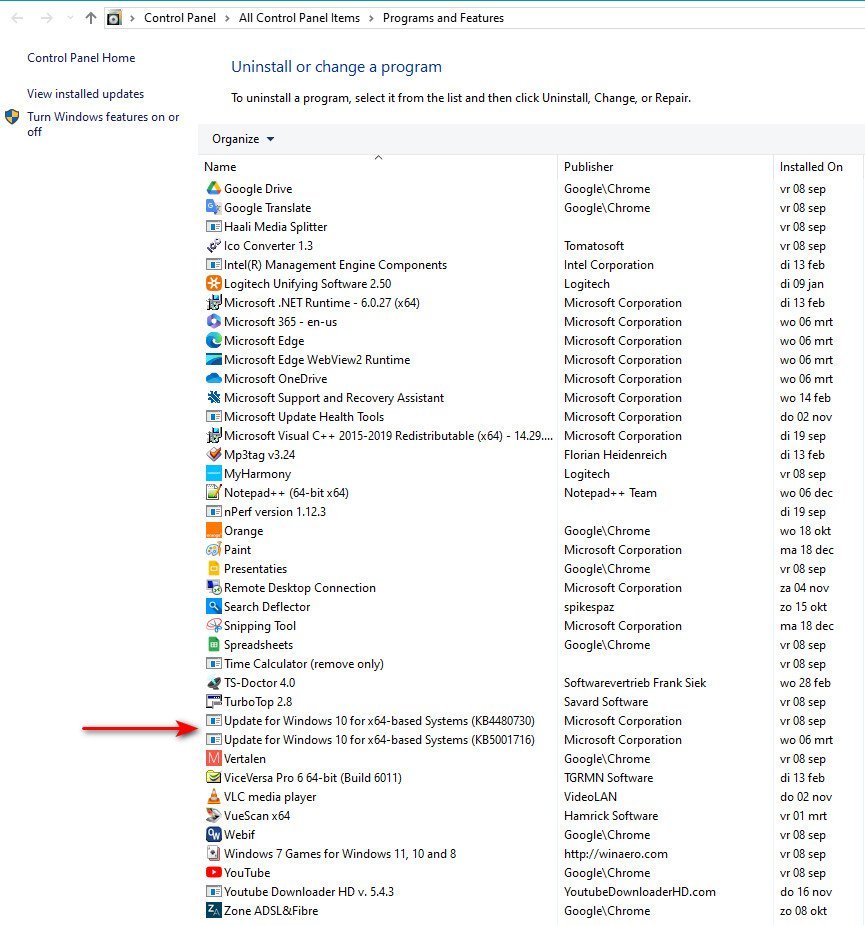The image size is (865, 925).
Task: Open the View installed updates link
Action: (x=85, y=94)
